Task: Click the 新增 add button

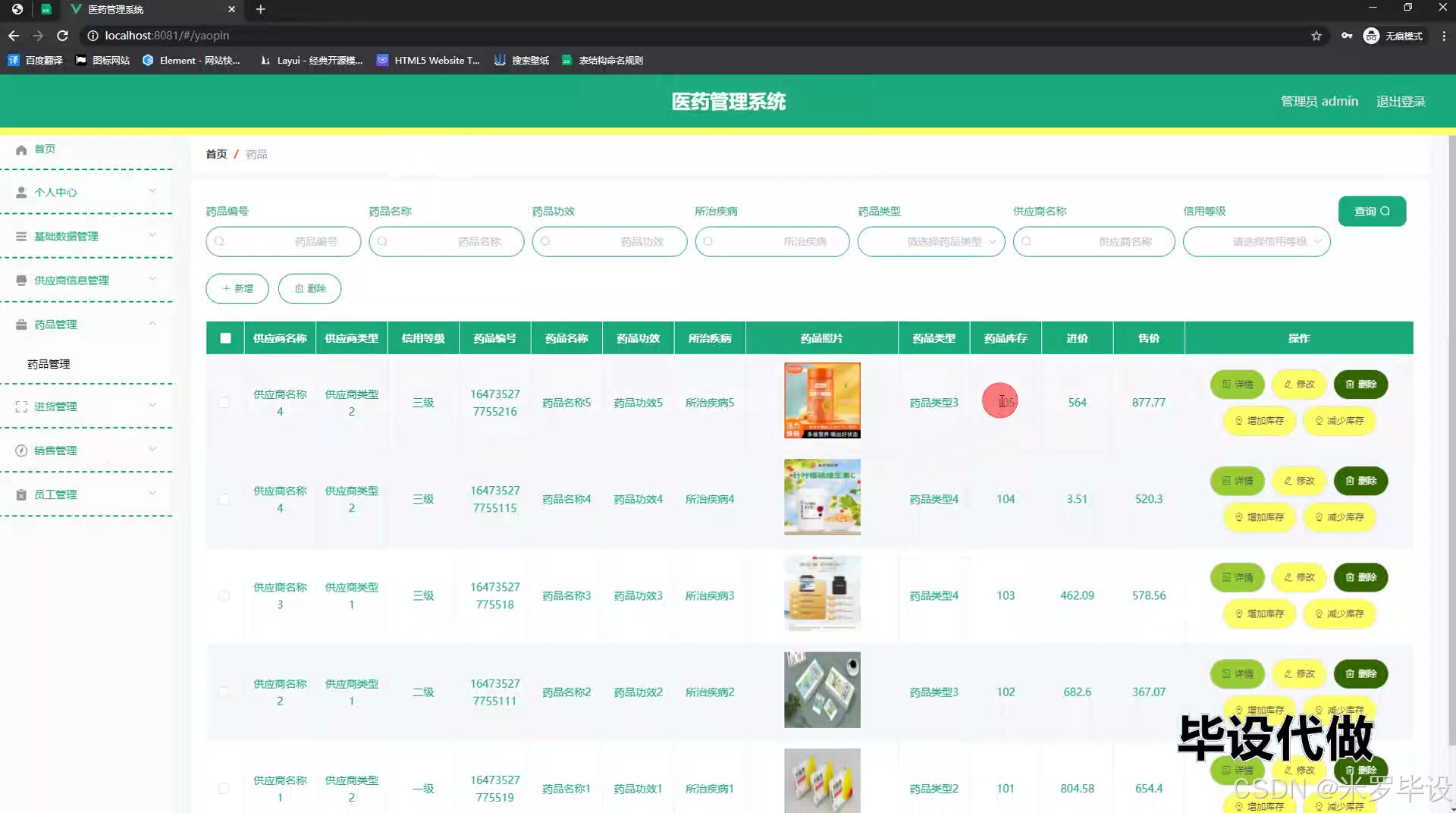Action: click(x=237, y=288)
